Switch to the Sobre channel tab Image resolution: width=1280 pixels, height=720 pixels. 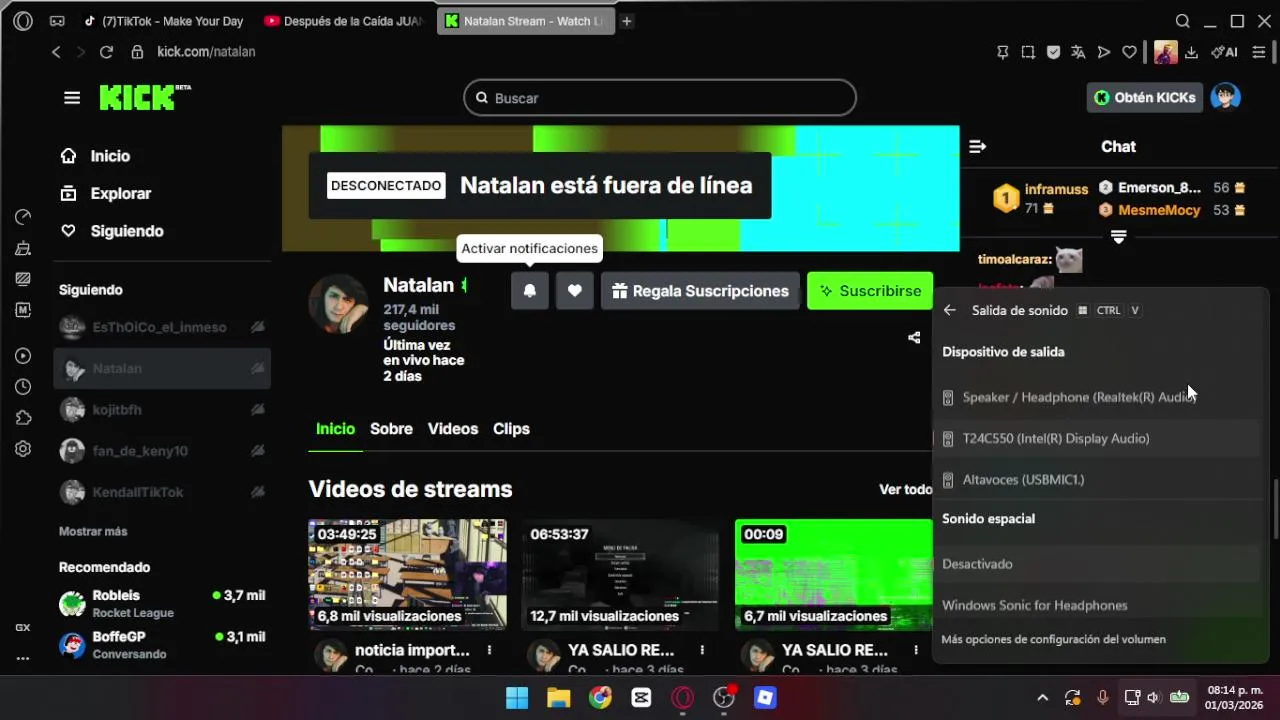click(391, 428)
